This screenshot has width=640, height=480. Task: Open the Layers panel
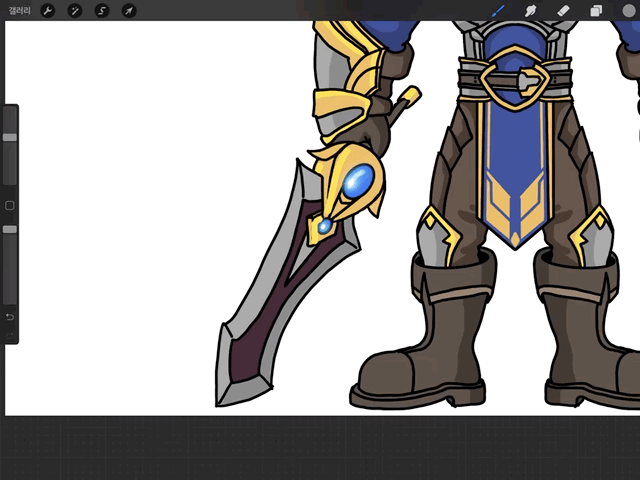(x=596, y=11)
